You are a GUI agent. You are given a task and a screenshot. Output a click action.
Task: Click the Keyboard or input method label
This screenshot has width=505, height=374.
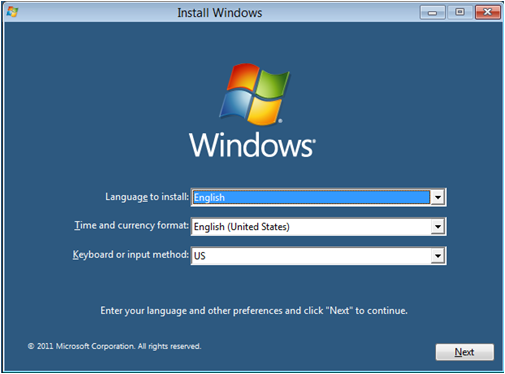point(131,255)
